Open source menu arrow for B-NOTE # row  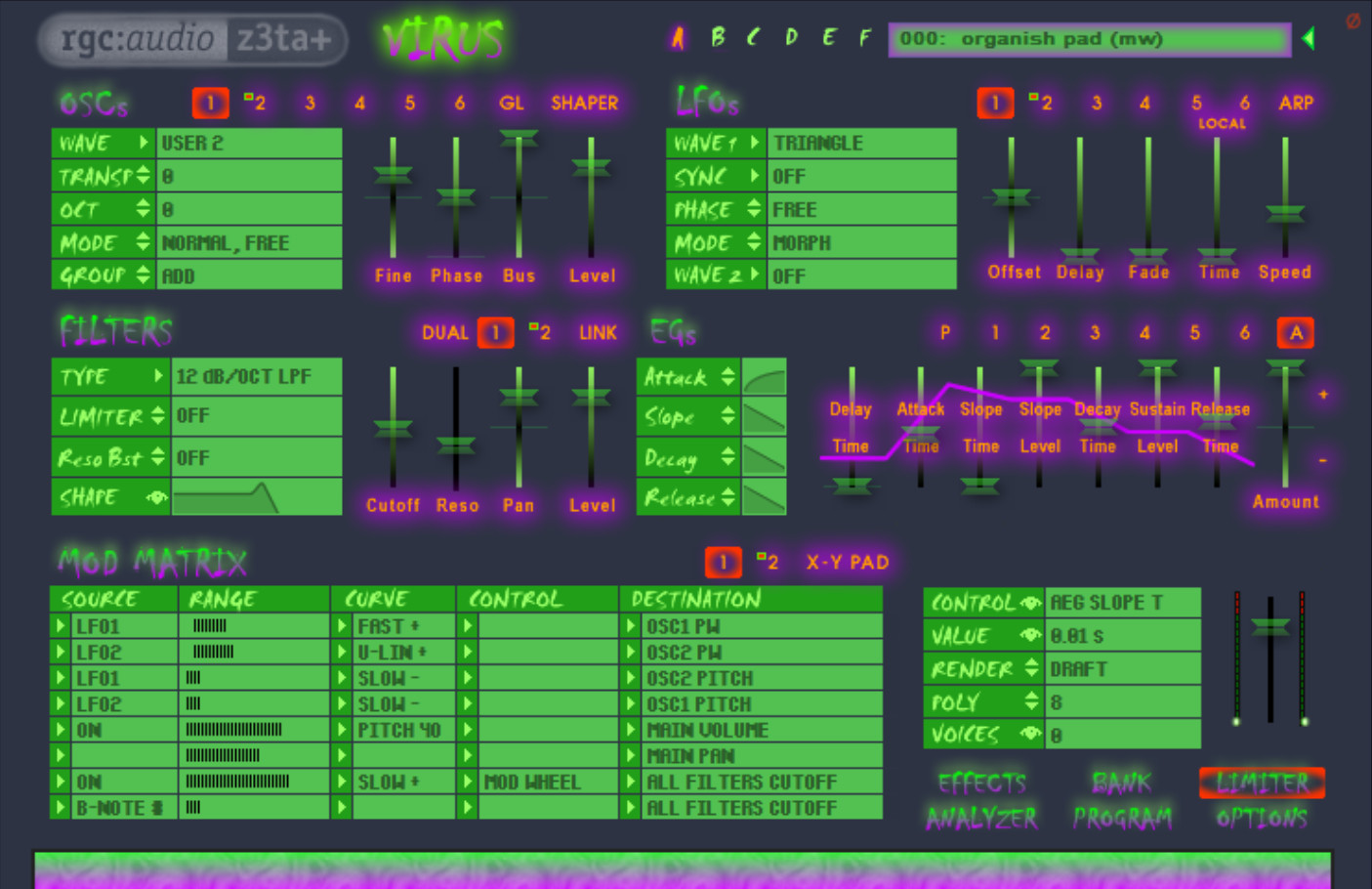[x=61, y=808]
